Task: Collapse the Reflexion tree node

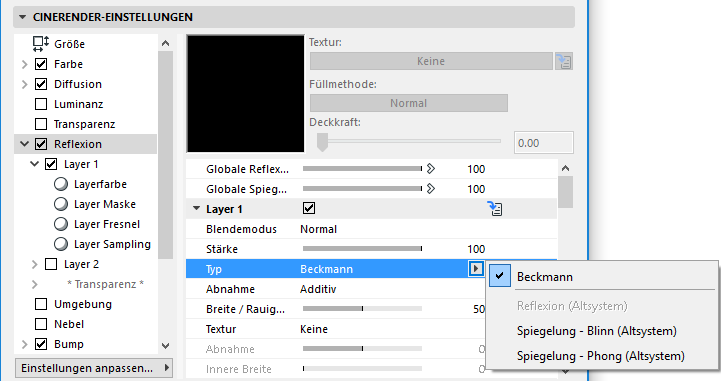Action: [x=25, y=144]
